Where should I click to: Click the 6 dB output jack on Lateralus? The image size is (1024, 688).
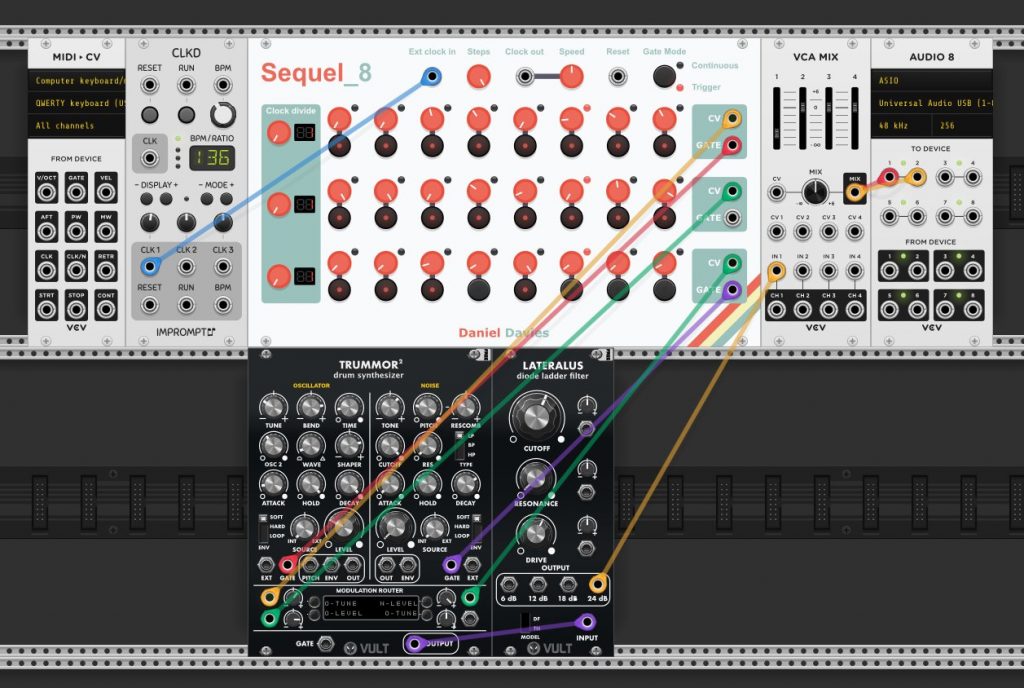point(508,584)
